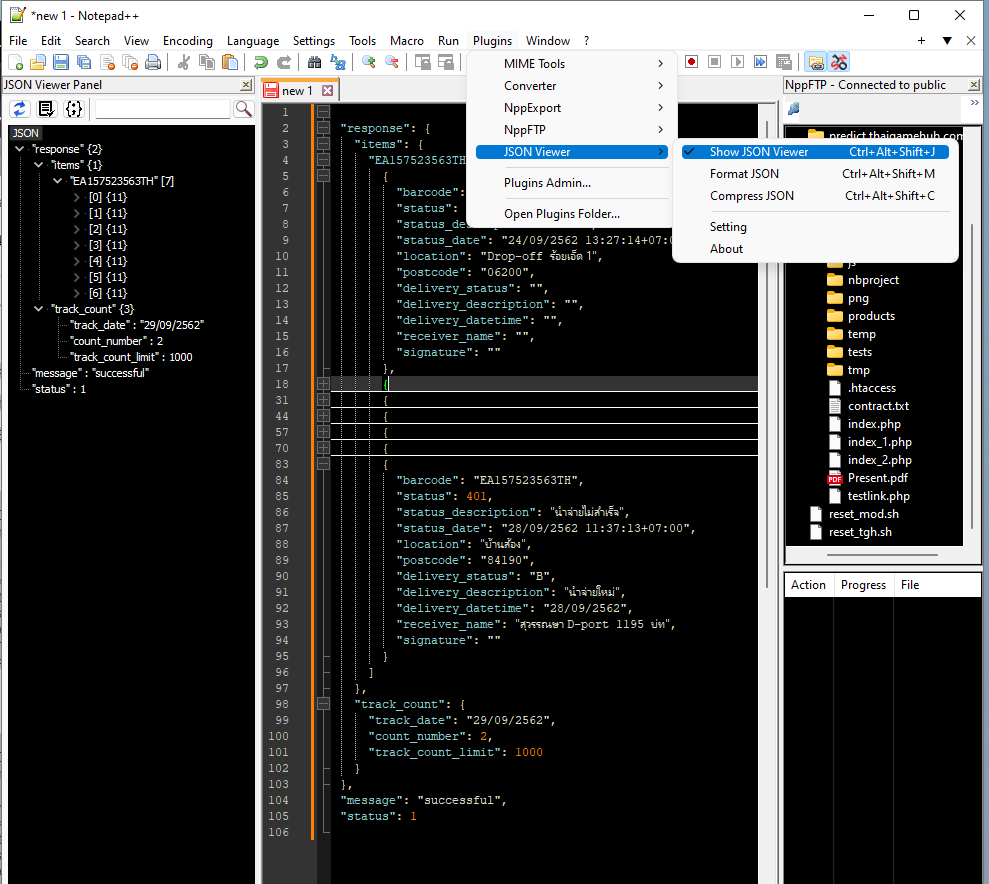
Task: Toggle checked Show JSON Viewer menu item
Action: pos(815,152)
